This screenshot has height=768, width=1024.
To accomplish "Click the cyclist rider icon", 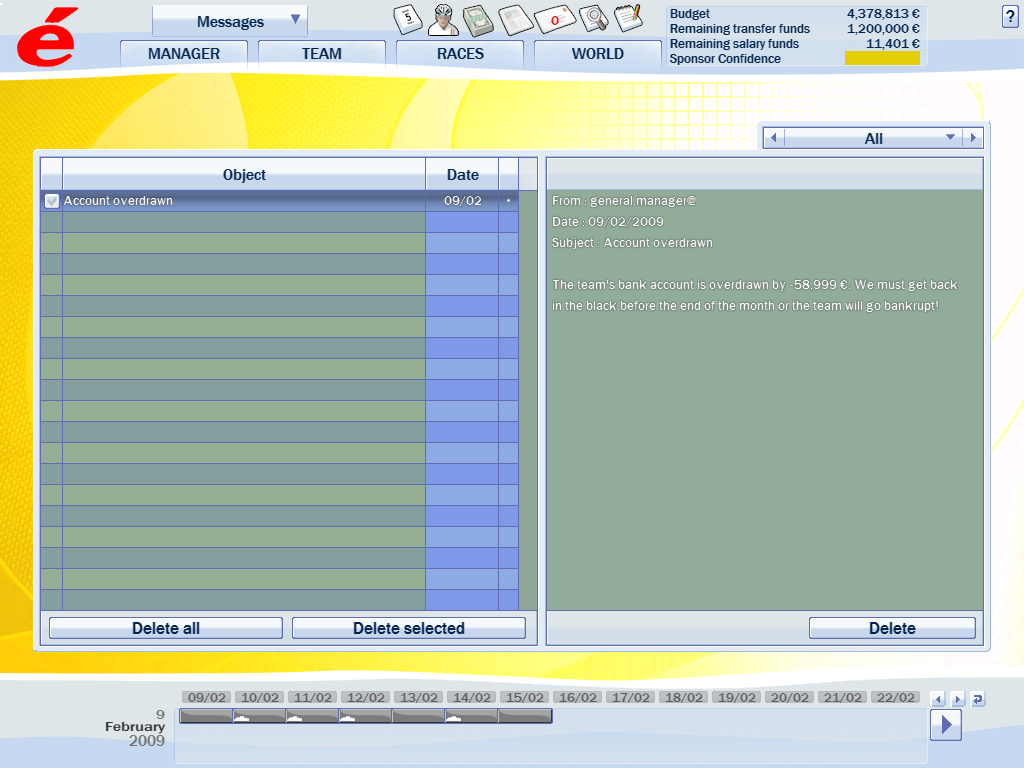I will click(444, 19).
